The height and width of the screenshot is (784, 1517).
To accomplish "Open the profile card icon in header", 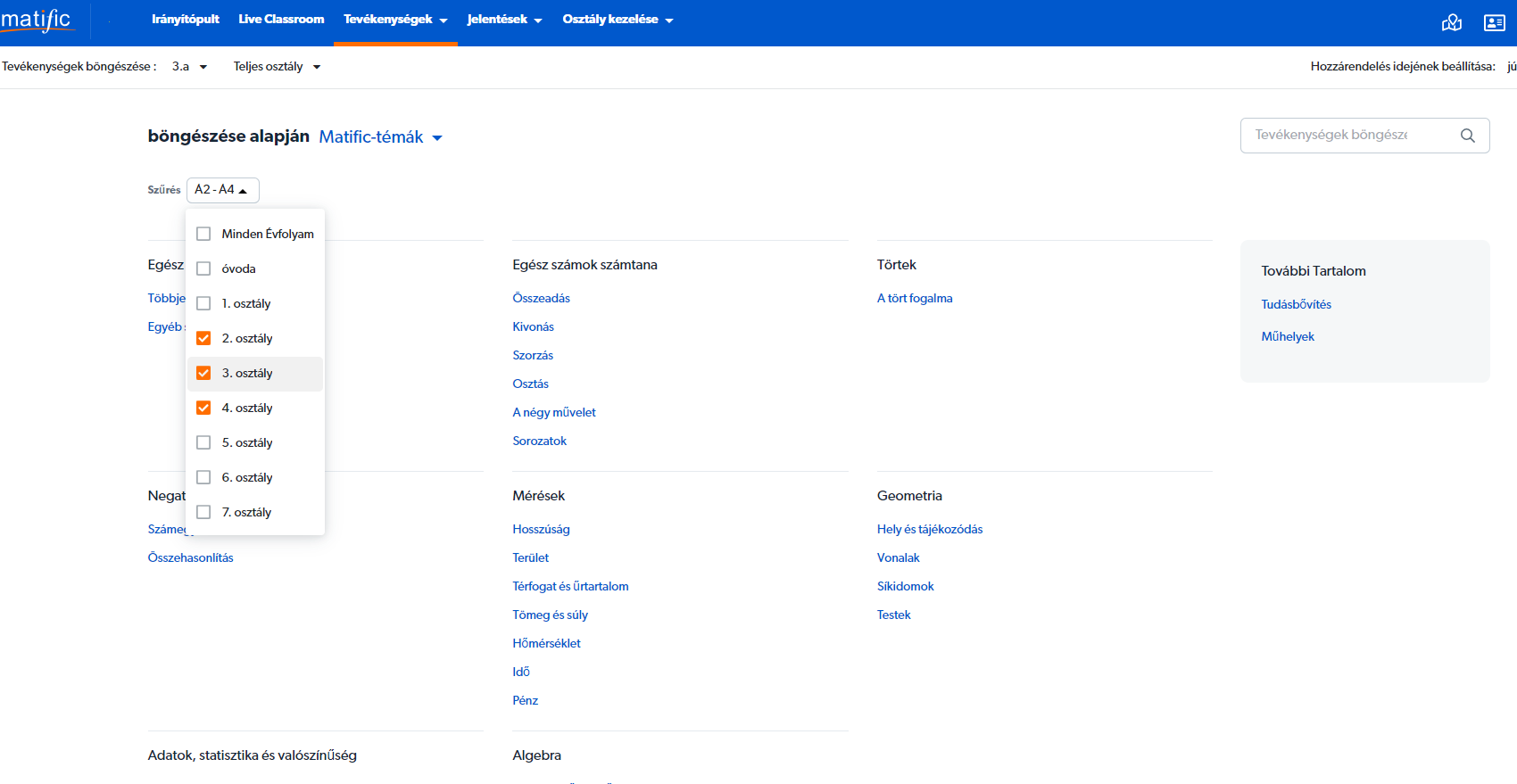I will tap(1494, 23).
